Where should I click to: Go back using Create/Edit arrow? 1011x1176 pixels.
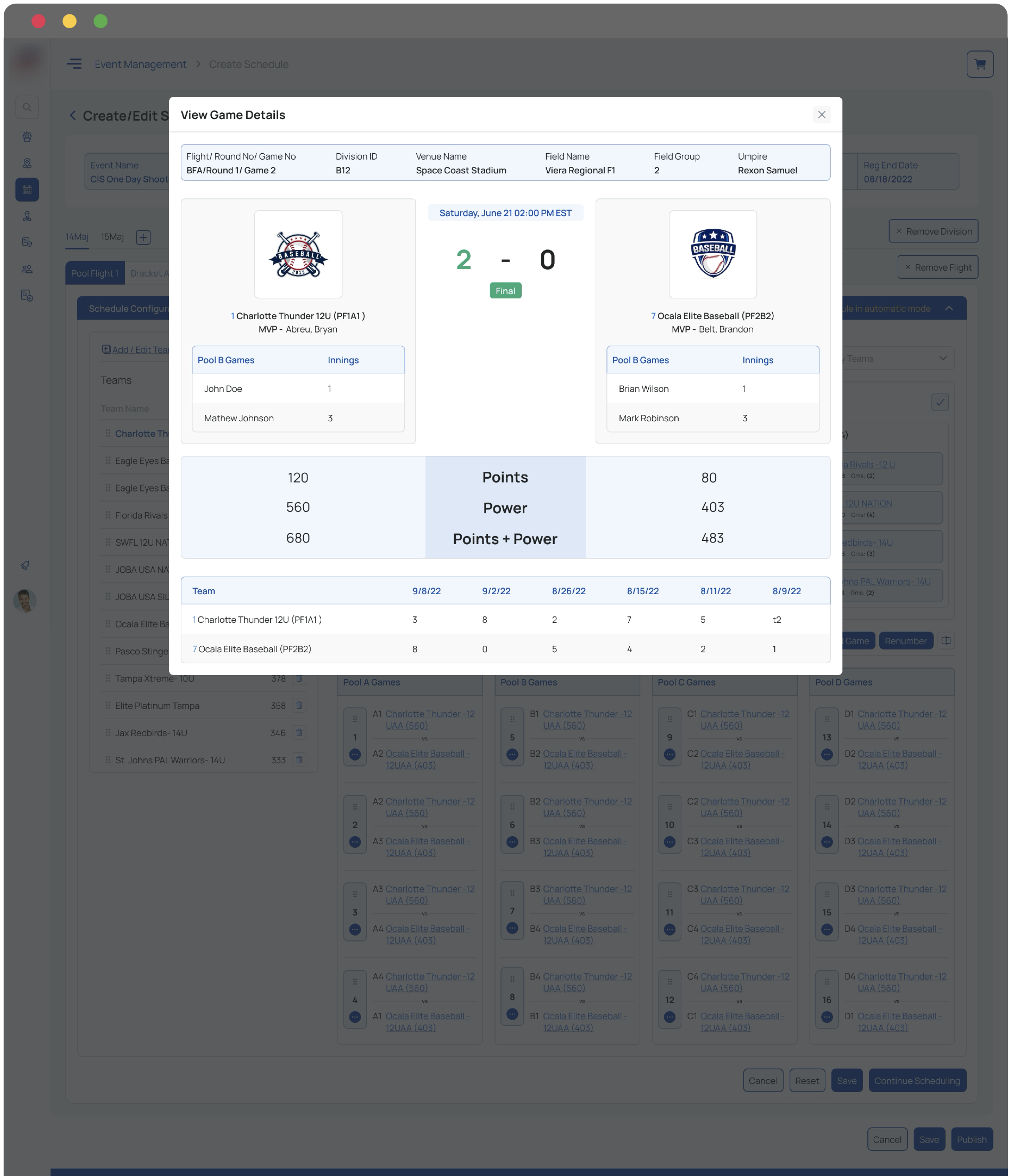point(73,116)
